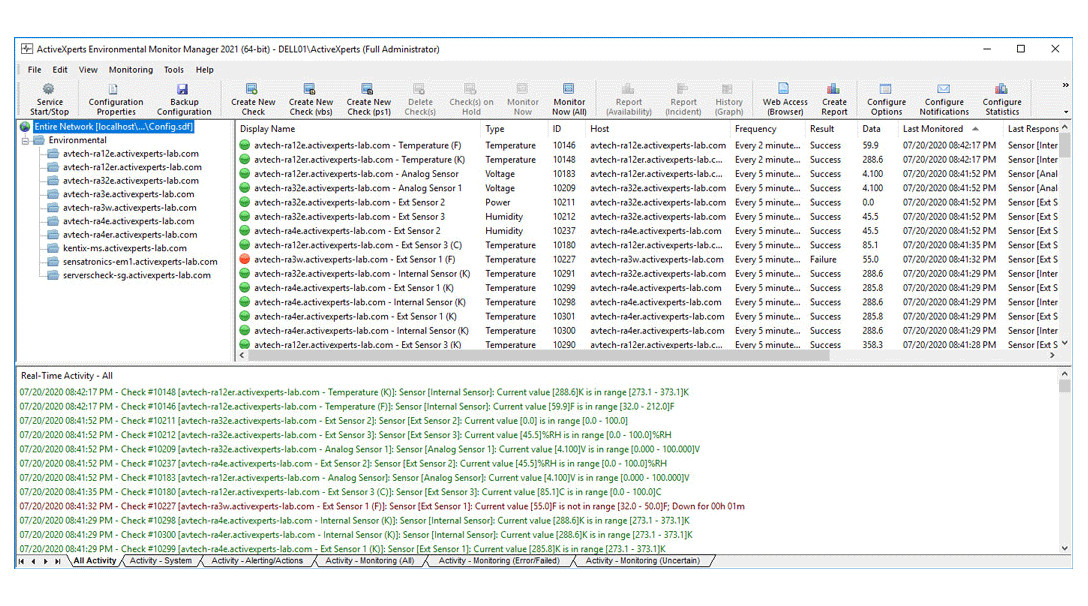Sort the checks by Result column header

(831, 129)
